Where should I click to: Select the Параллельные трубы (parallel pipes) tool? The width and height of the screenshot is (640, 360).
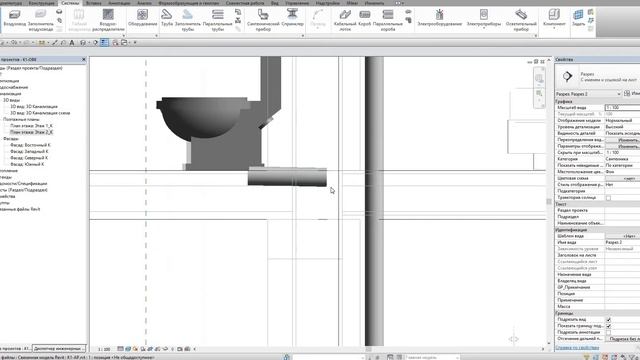pos(218,20)
